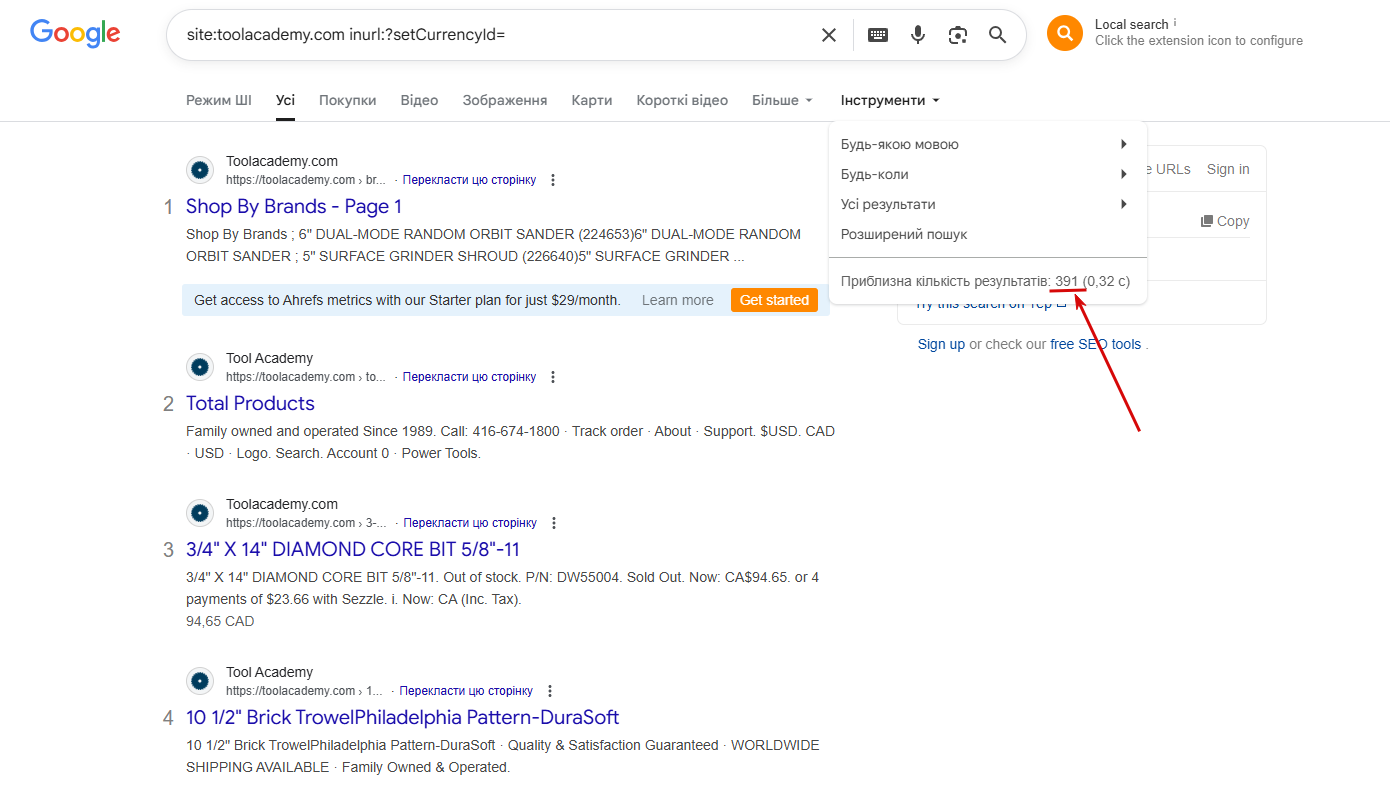Translate the Total Products result page
Viewport: 1390px width, 796px height.
(469, 377)
